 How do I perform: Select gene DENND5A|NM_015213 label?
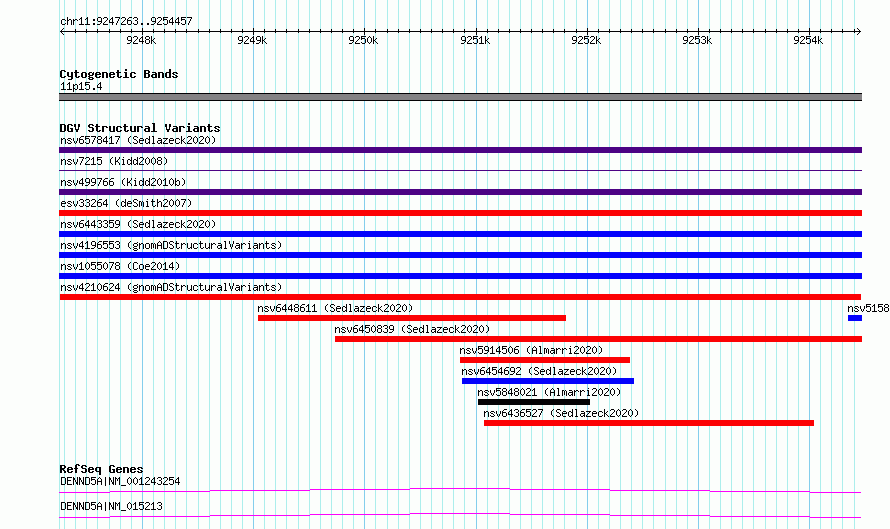(x=111, y=506)
